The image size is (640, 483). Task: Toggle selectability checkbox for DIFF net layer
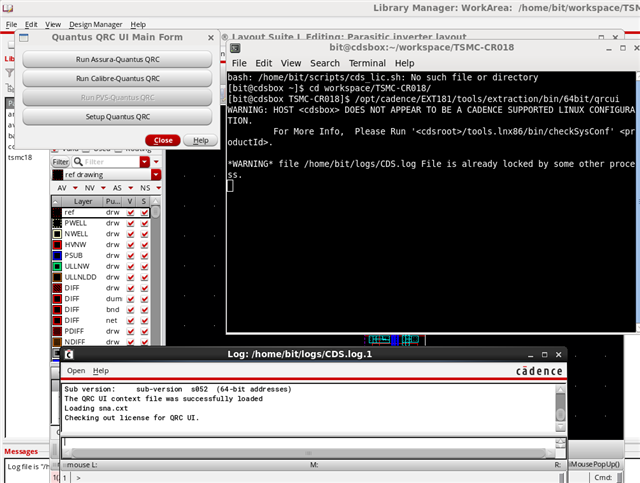(x=144, y=321)
